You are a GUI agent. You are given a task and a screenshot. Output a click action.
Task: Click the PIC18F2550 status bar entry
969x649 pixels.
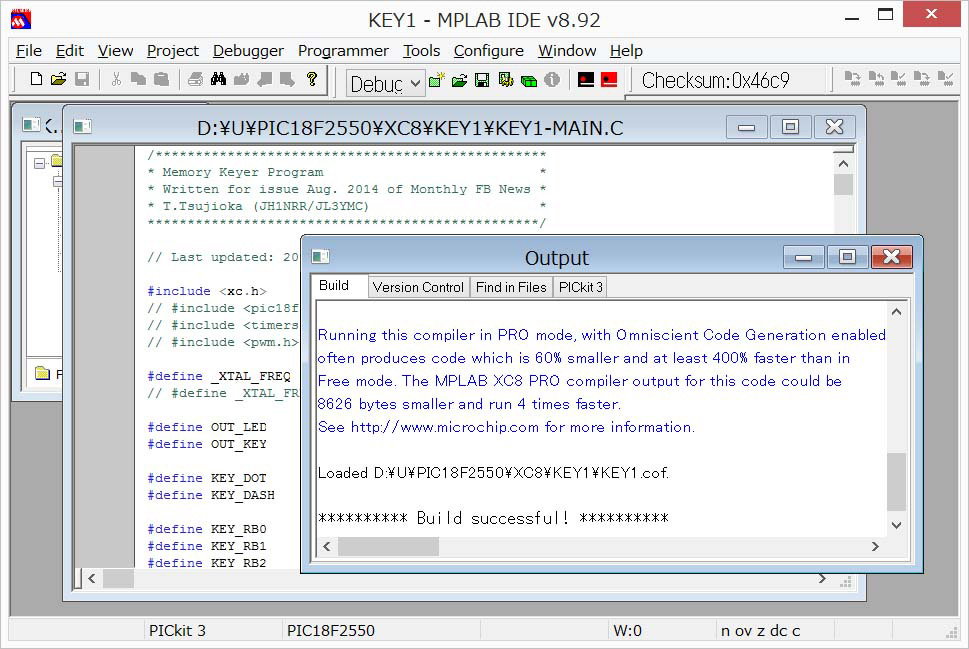coord(331,630)
